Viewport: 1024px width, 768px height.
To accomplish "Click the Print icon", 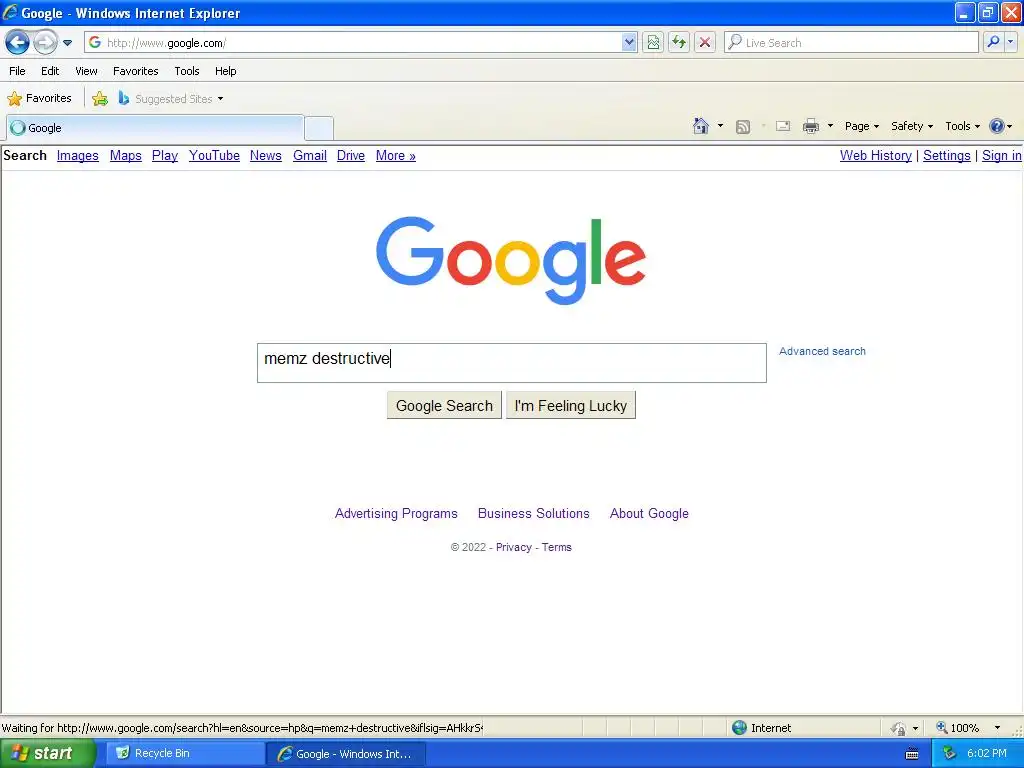I will (x=810, y=126).
